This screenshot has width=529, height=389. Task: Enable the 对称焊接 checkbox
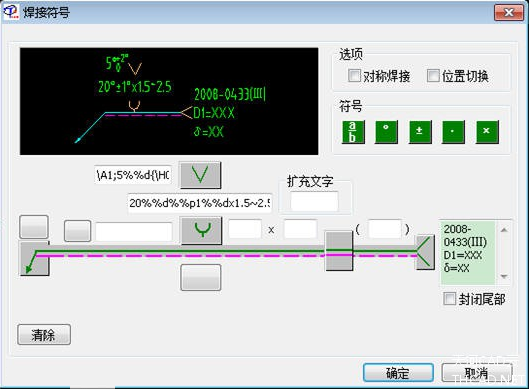pyautogui.click(x=354, y=75)
